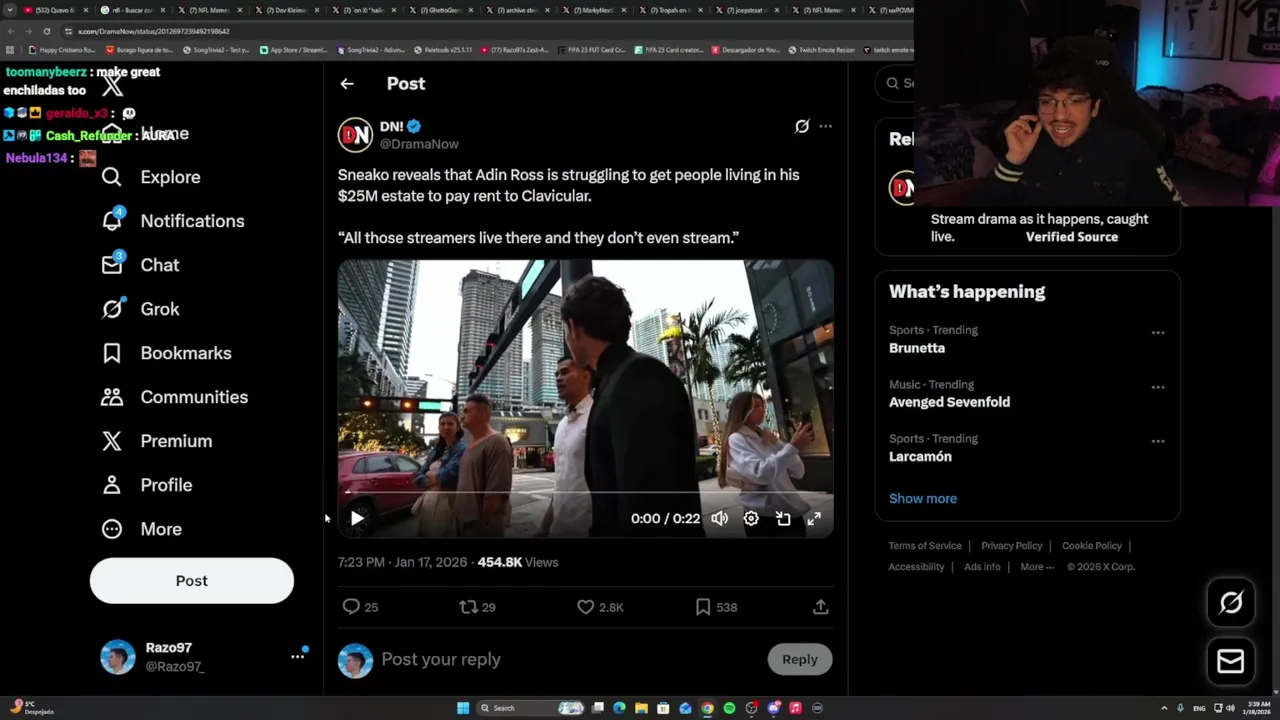The height and width of the screenshot is (720, 1280).
Task: Click Show more under What's happening
Action: [x=923, y=498]
